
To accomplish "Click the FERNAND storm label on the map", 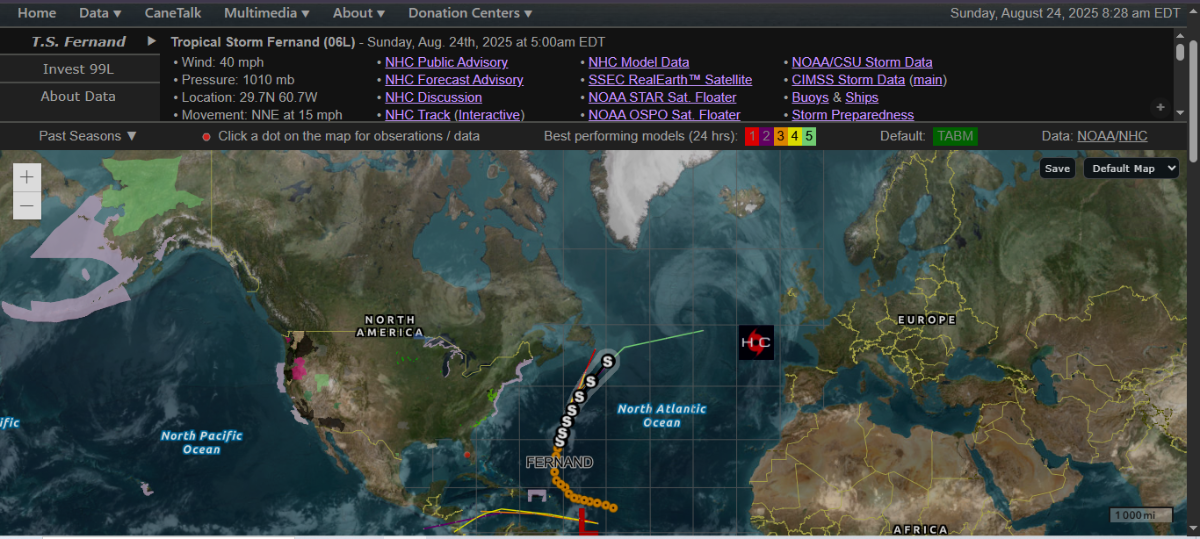I will 560,462.
